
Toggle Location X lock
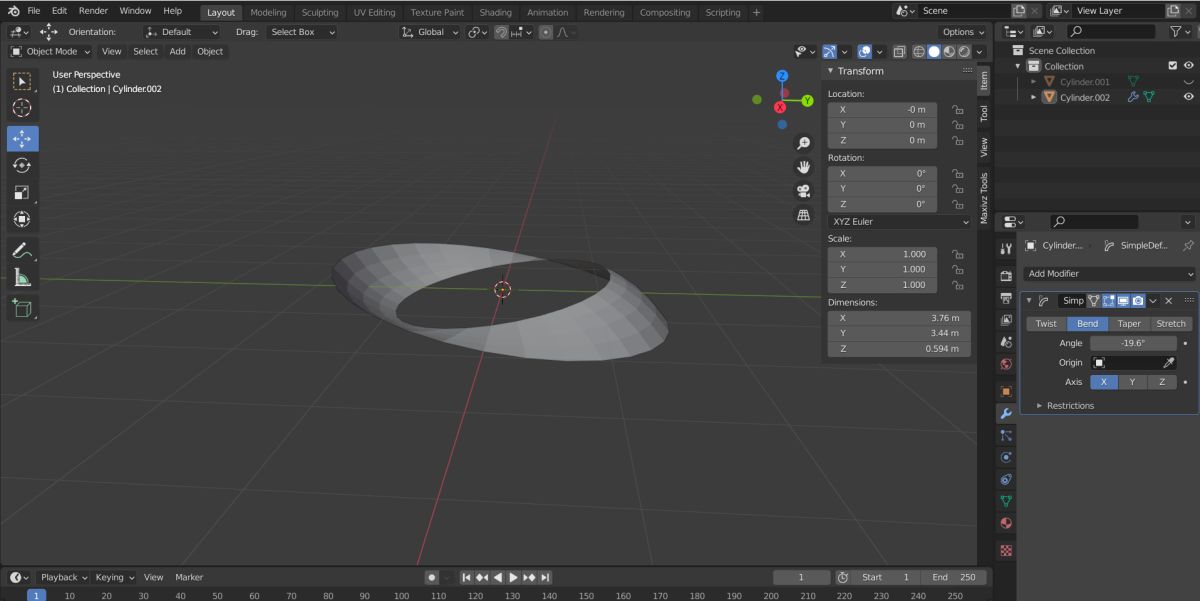point(957,109)
